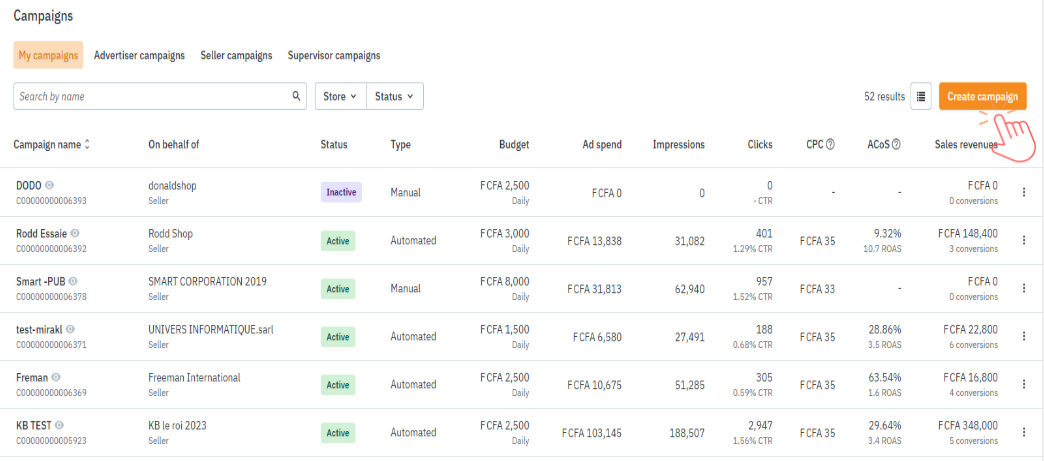Switch to the Supervisor campaigns tab

tap(333, 56)
